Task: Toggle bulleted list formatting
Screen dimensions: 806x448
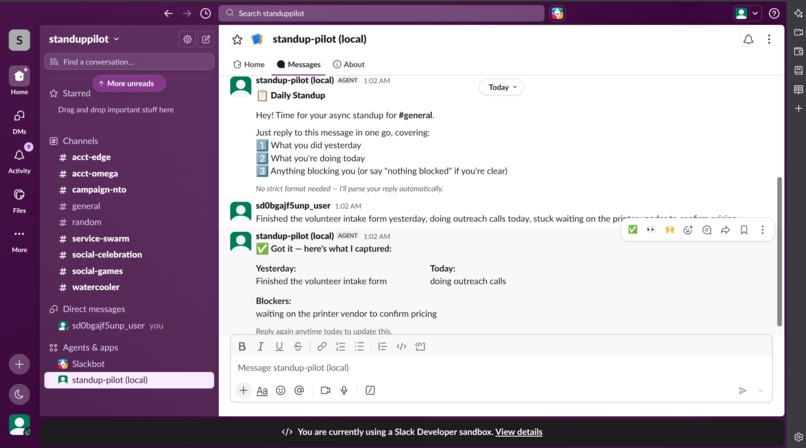Action: [x=359, y=347]
